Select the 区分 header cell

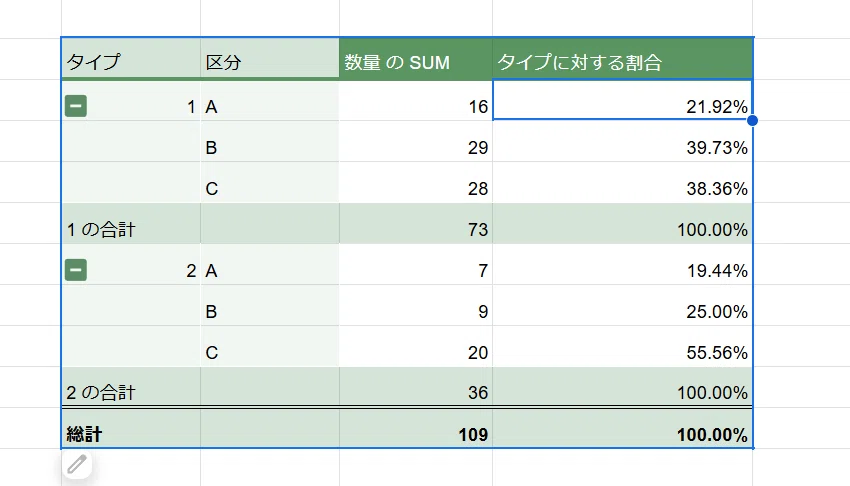pyautogui.click(x=270, y=59)
